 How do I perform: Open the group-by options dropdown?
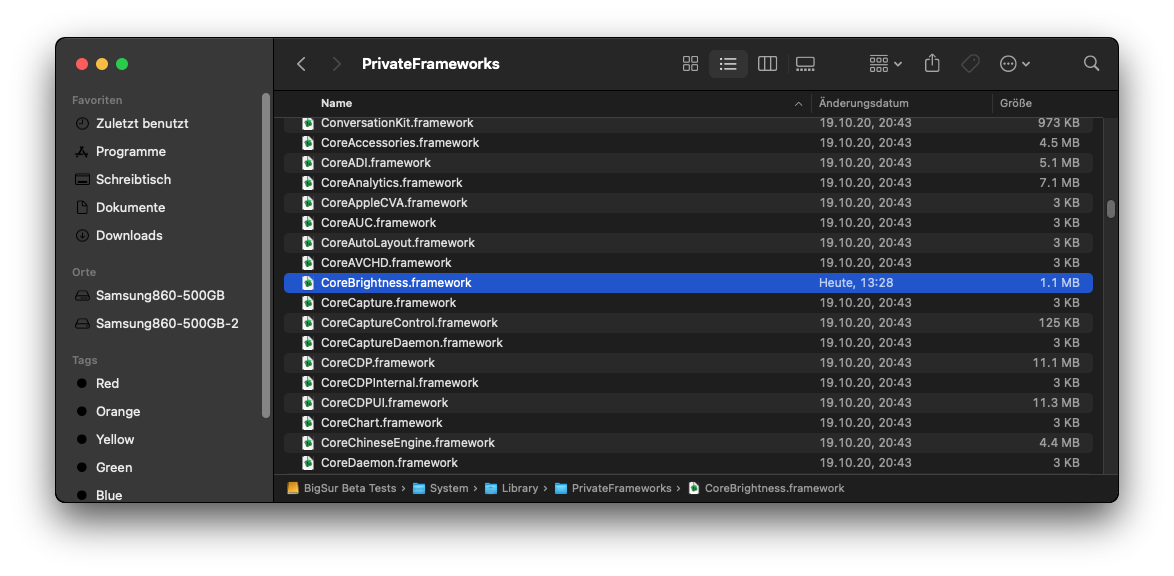tap(886, 64)
